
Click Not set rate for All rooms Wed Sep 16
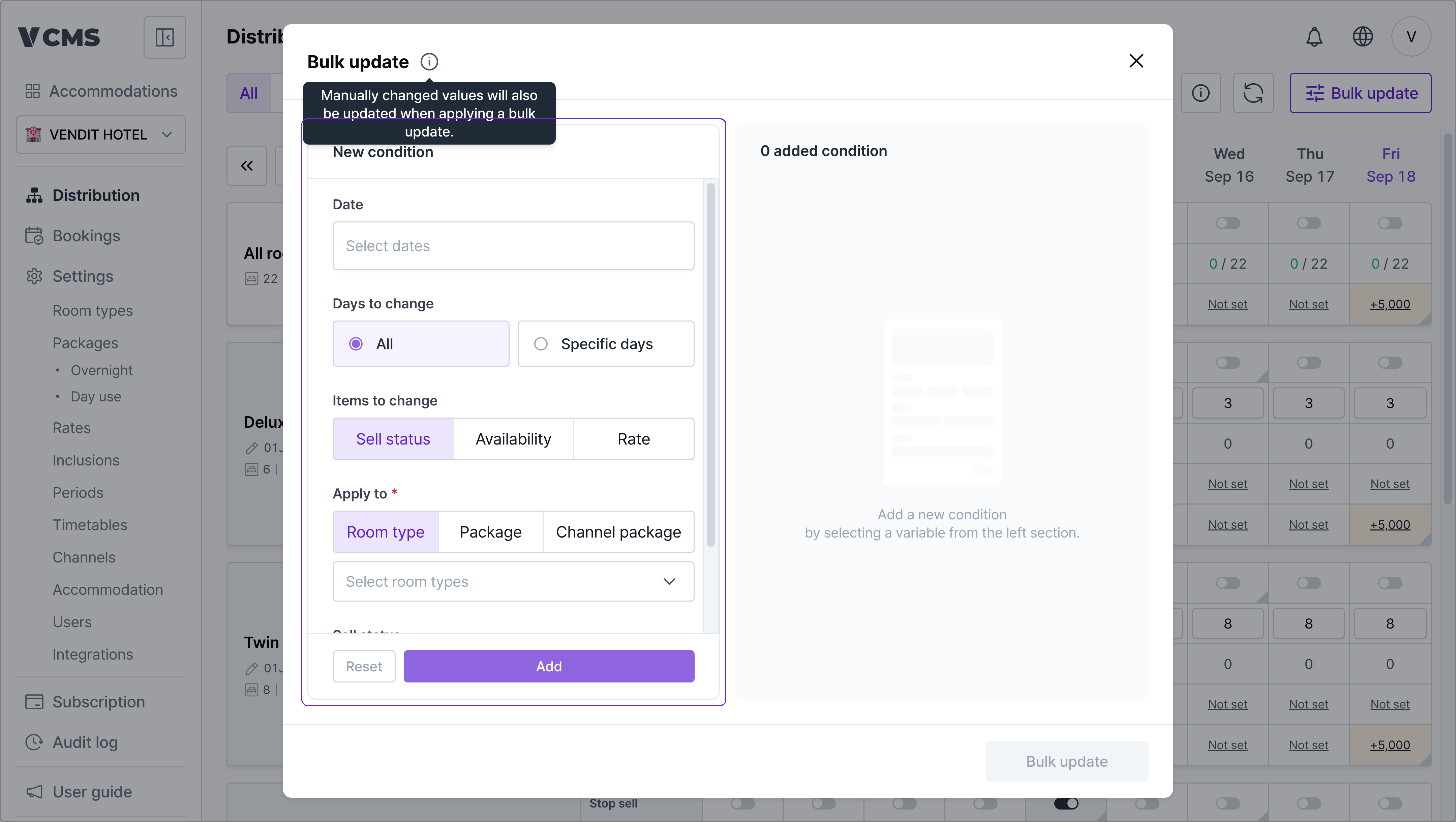pyautogui.click(x=1227, y=304)
